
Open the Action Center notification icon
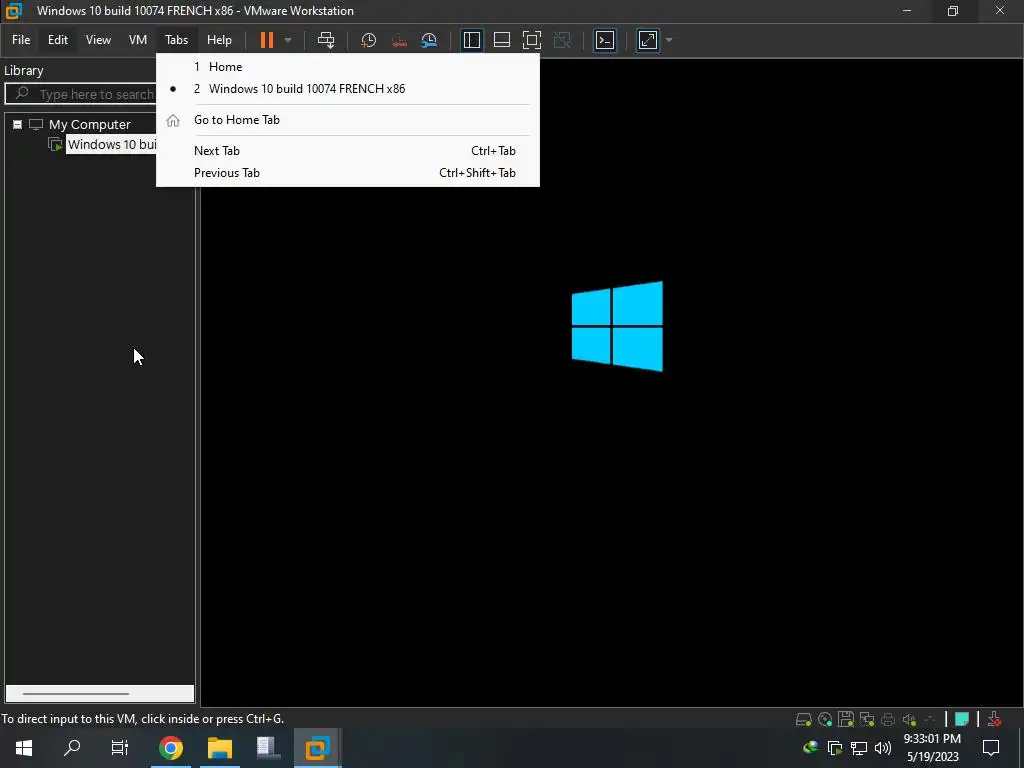point(991,748)
